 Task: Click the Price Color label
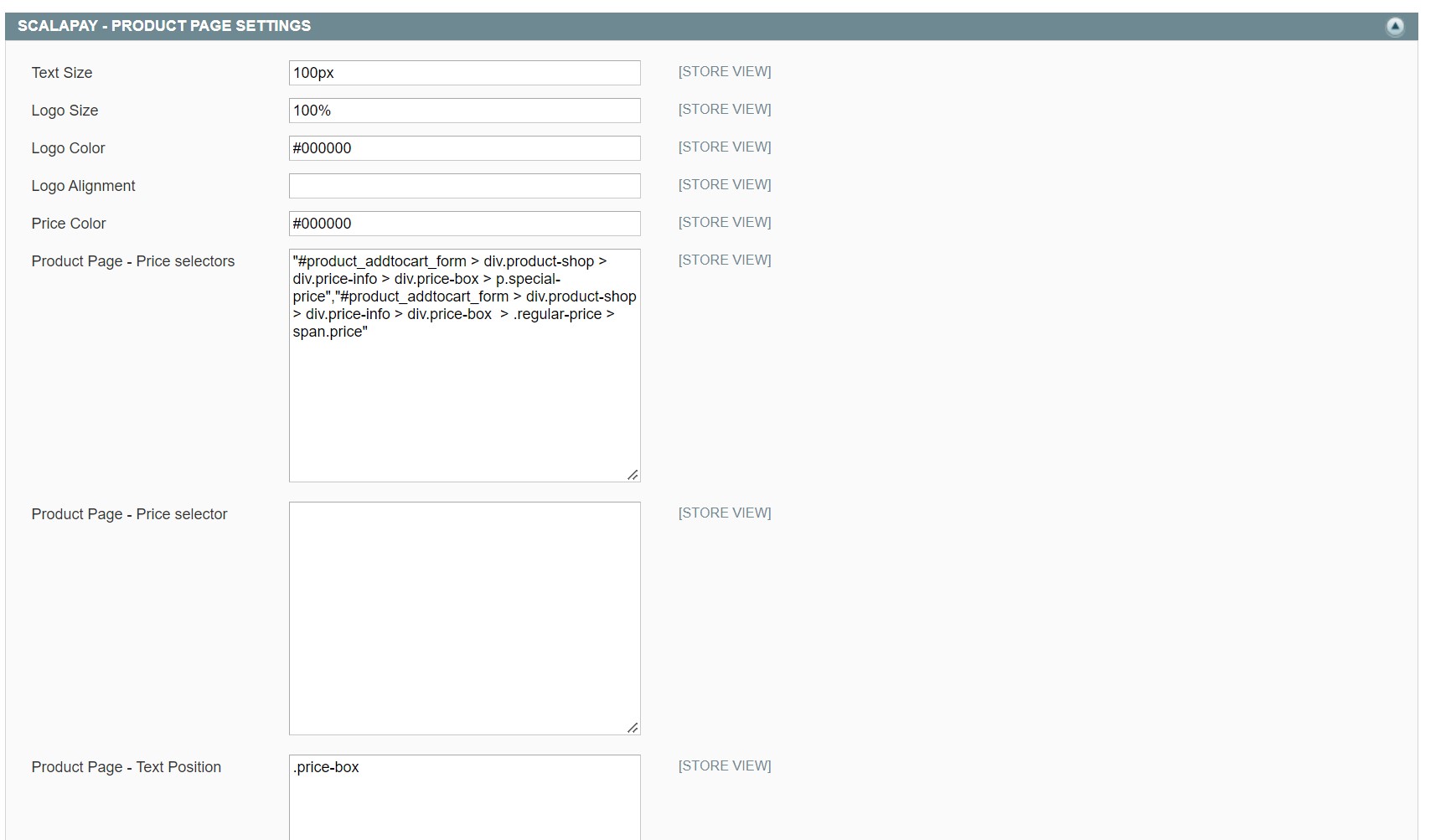pos(69,224)
